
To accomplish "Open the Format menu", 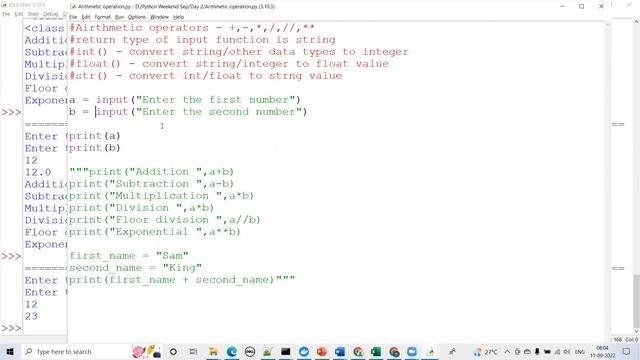I will click(102, 17).
